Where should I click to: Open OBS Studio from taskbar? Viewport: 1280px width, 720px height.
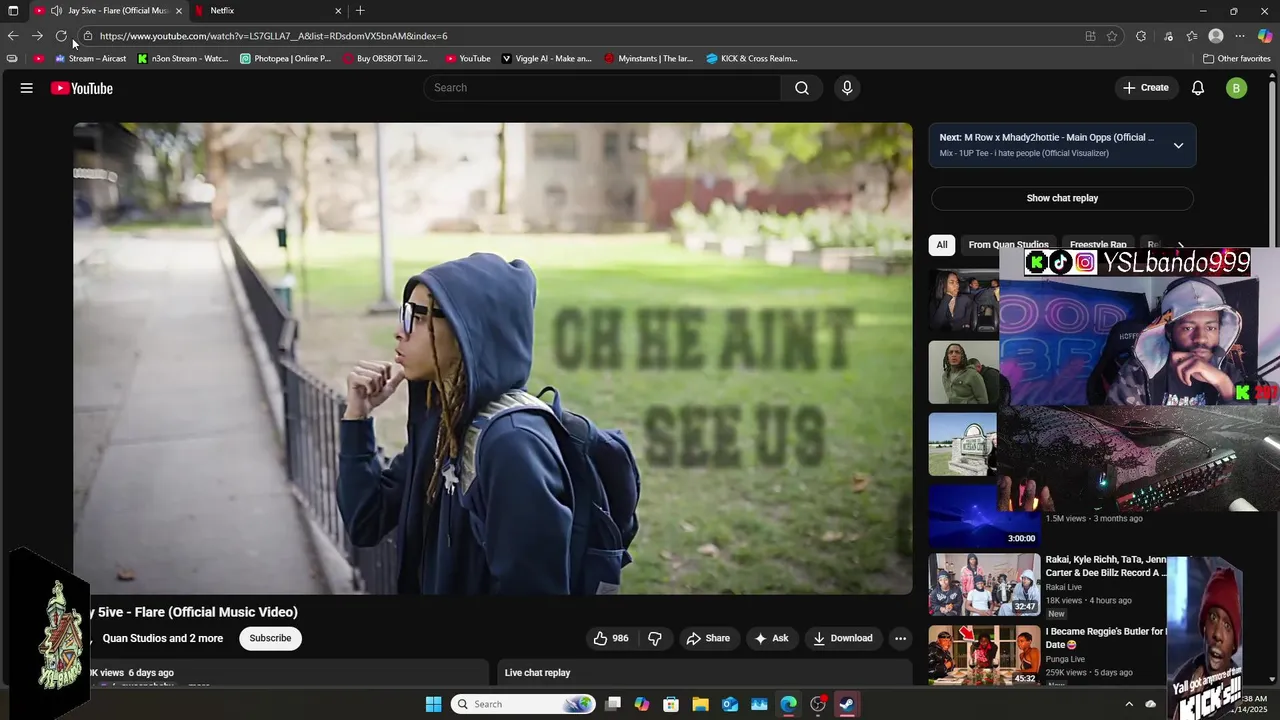pos(818,704)
